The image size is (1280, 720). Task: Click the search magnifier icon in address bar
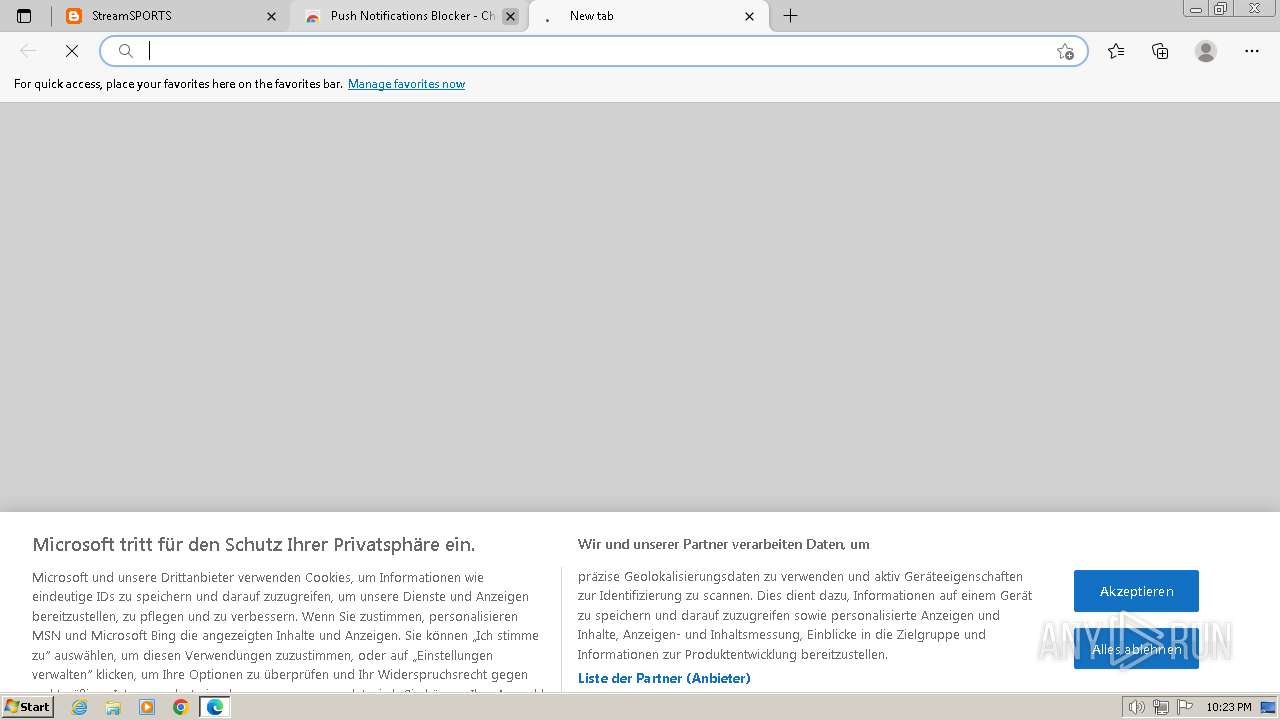pos(126,51)
